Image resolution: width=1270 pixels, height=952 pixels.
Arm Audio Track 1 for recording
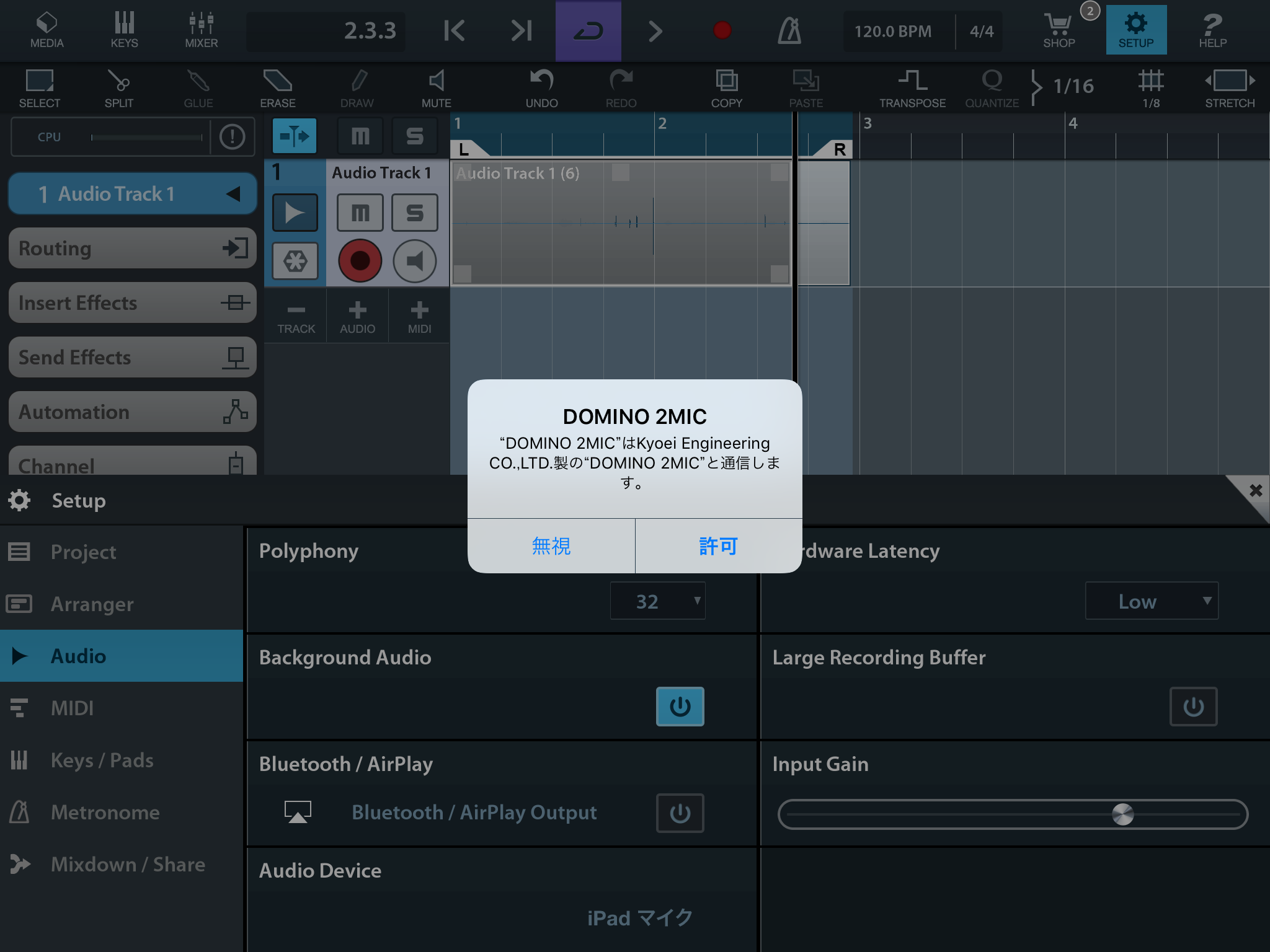360,261
